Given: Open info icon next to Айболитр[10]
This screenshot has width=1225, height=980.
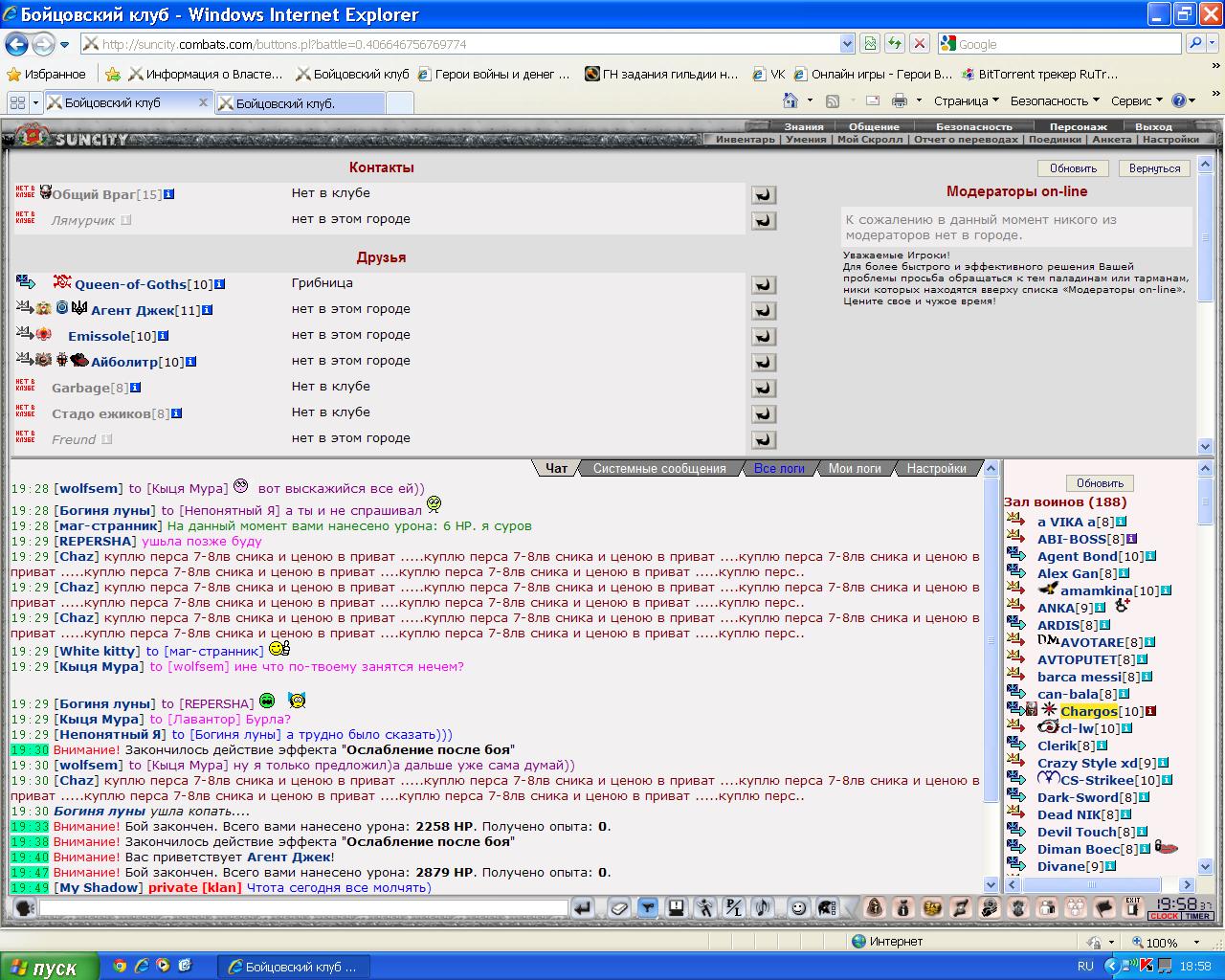Looking at the screenshot, I should (191, 362).
